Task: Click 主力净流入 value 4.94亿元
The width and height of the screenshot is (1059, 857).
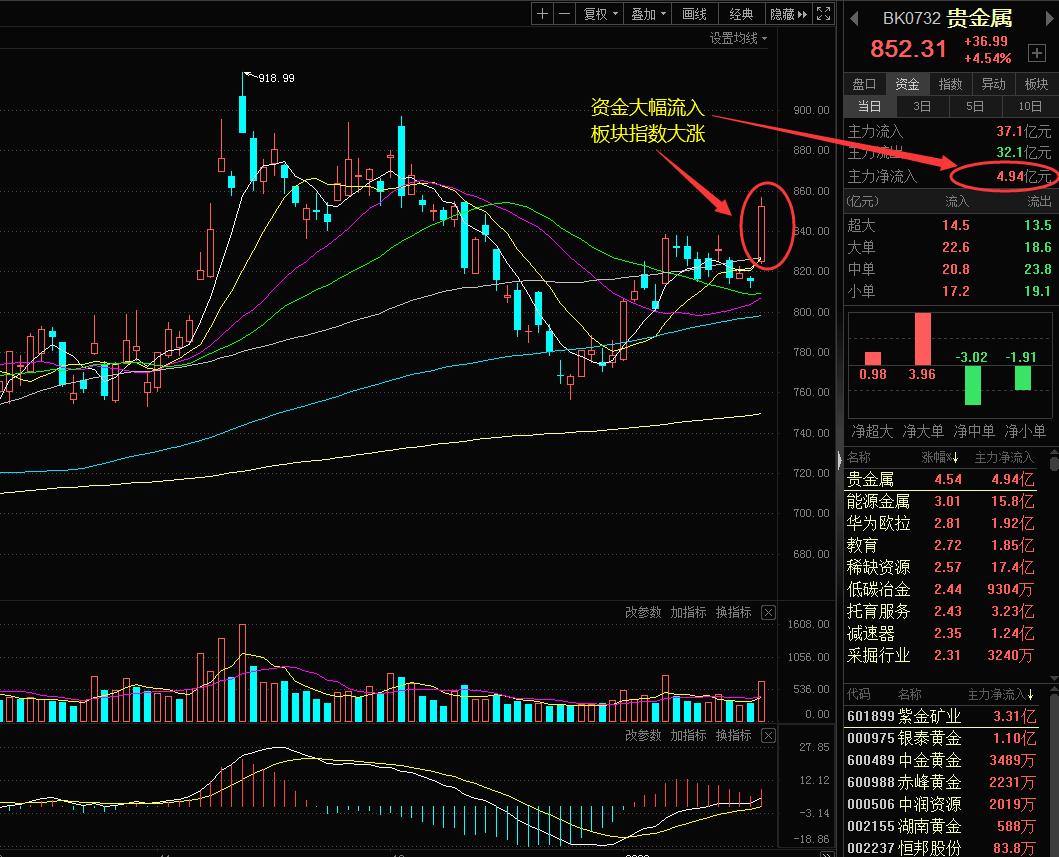Action: (1023, 176)
